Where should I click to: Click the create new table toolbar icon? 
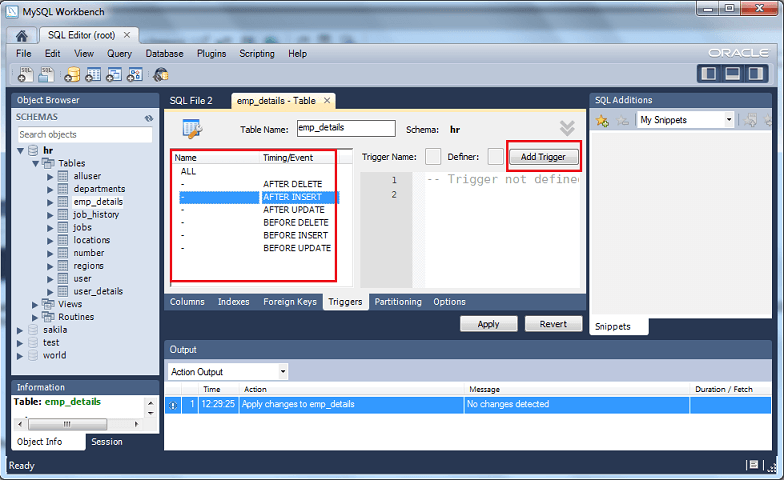[93, 74]
